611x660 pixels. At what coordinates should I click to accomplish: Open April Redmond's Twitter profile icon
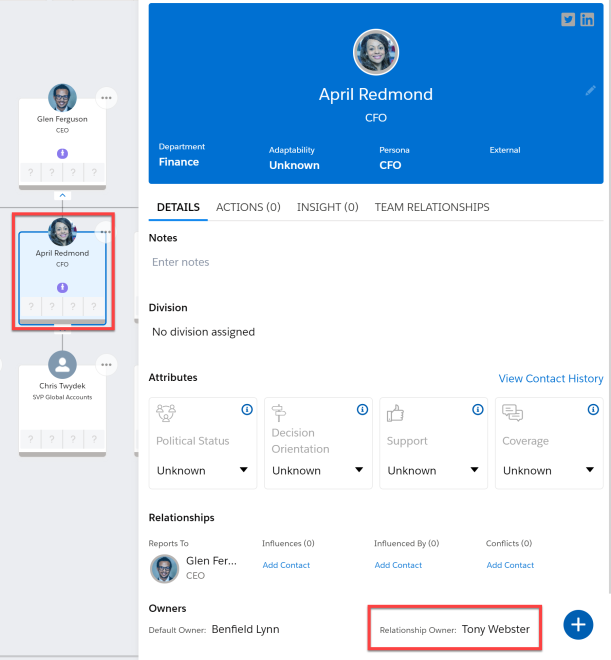point(568,19)
